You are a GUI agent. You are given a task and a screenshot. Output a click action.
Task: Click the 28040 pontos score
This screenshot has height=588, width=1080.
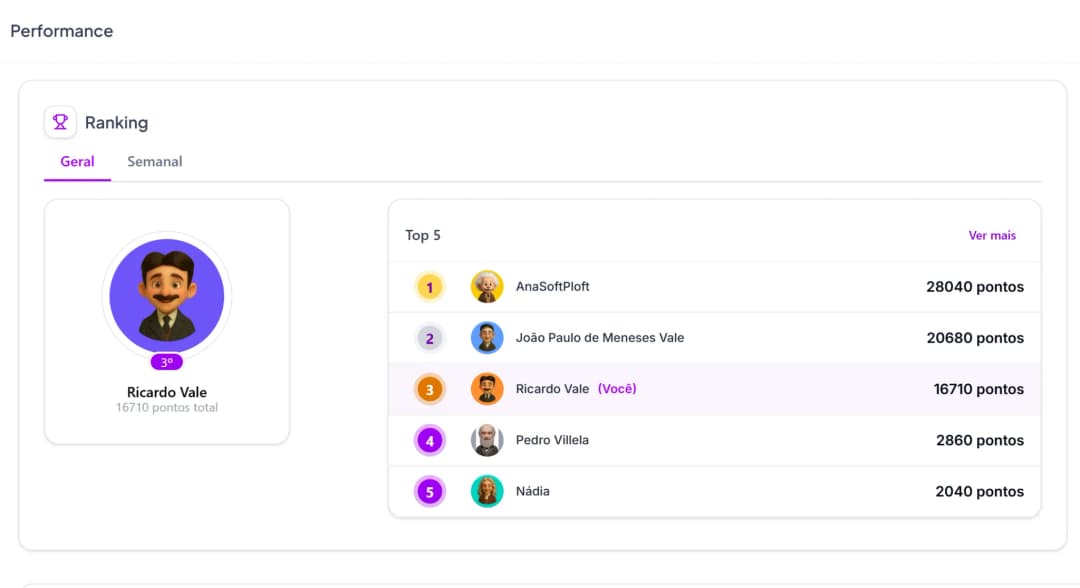974,287
